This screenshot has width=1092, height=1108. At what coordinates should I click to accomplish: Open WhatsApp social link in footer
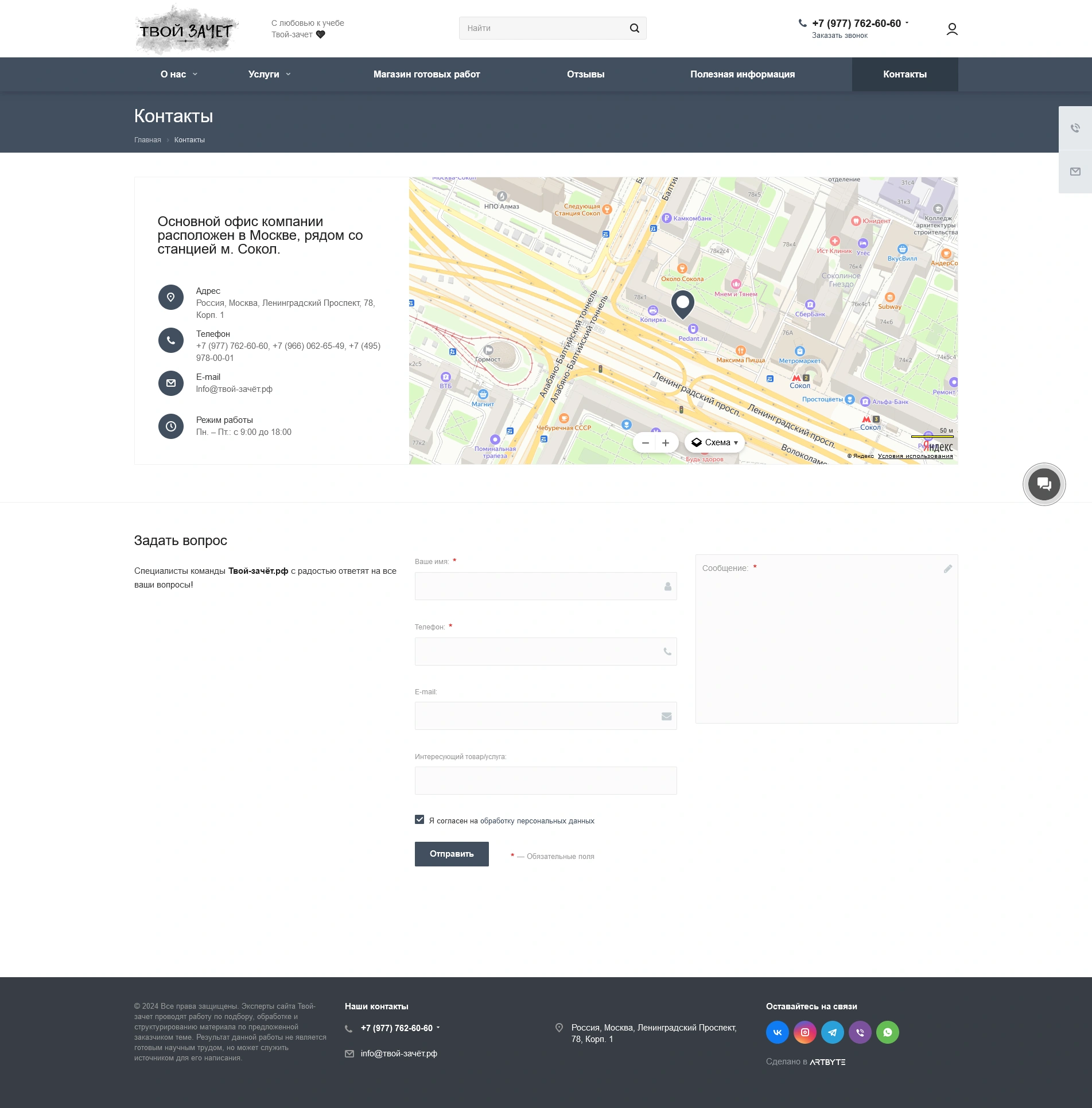[887, 1032]
